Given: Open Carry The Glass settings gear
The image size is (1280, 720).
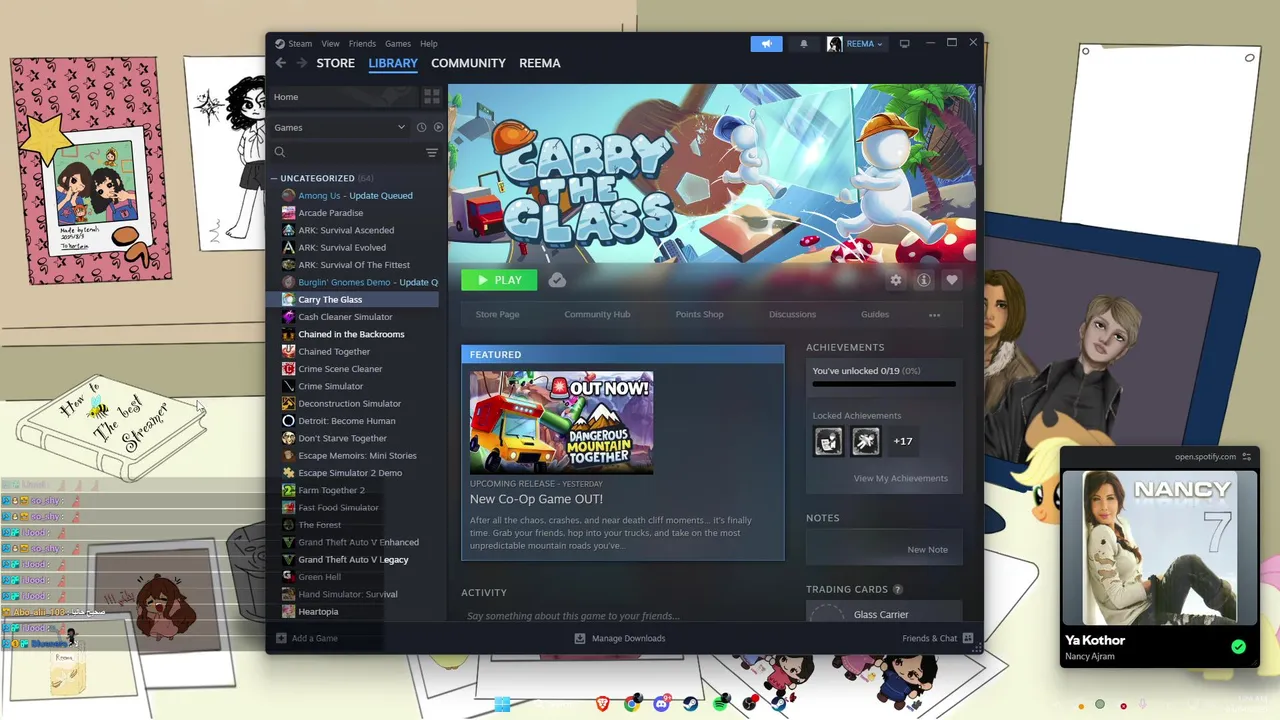Looking at the screenshot, I should pyautogui.click(x=896, y=281).
